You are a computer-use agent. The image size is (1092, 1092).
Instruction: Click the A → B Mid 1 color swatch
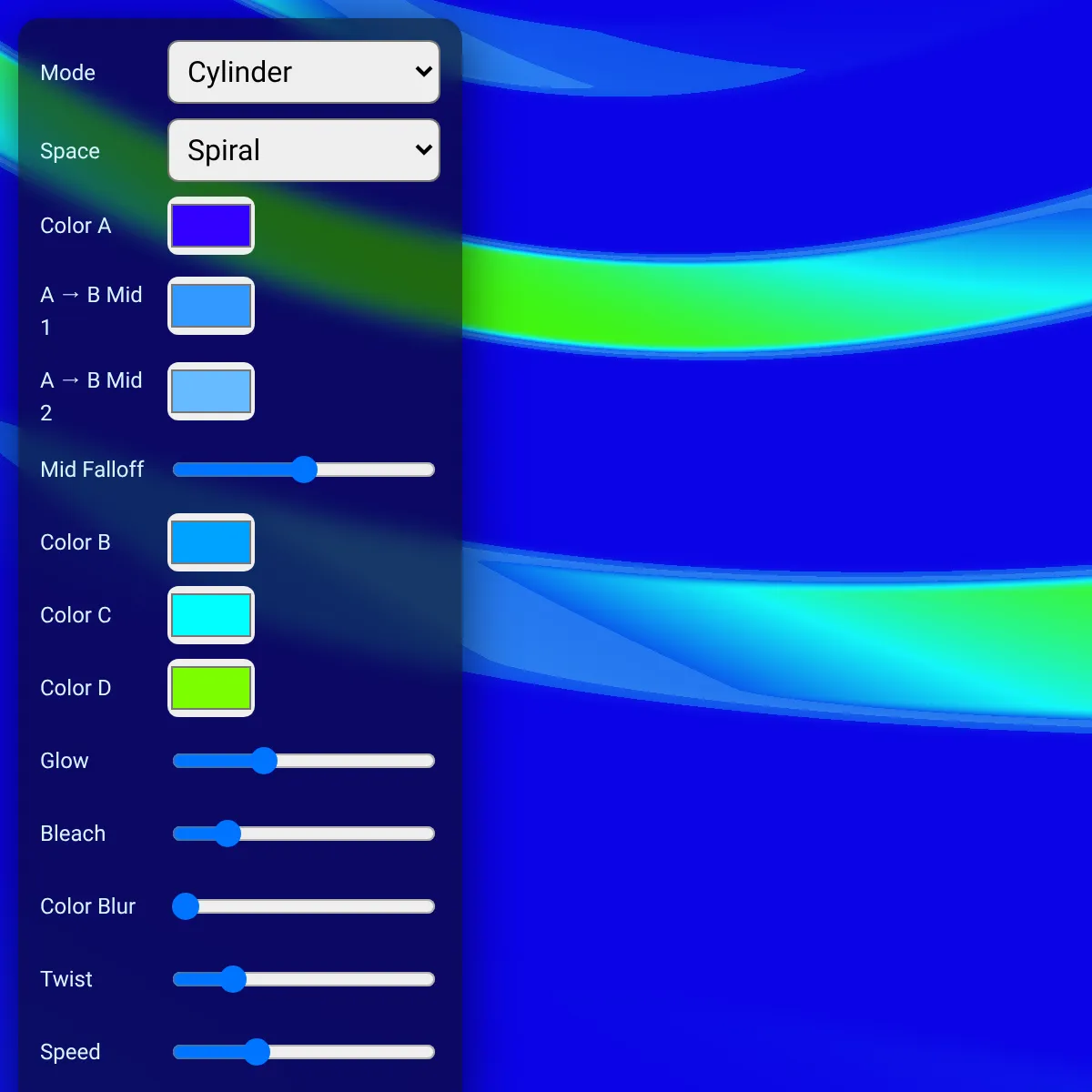[x=211, y=306]
